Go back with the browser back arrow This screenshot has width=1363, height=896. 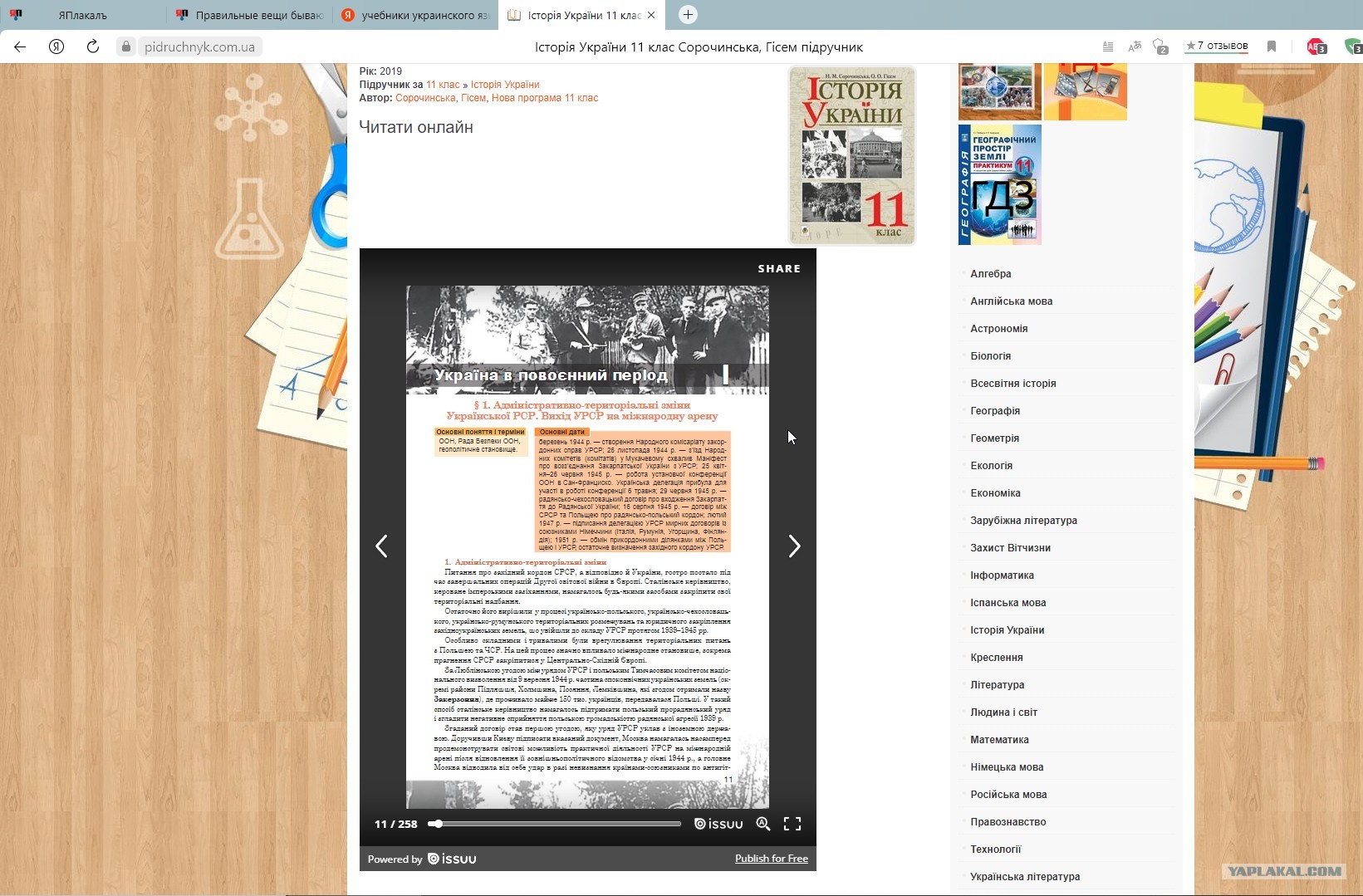(x=20, y=47)
